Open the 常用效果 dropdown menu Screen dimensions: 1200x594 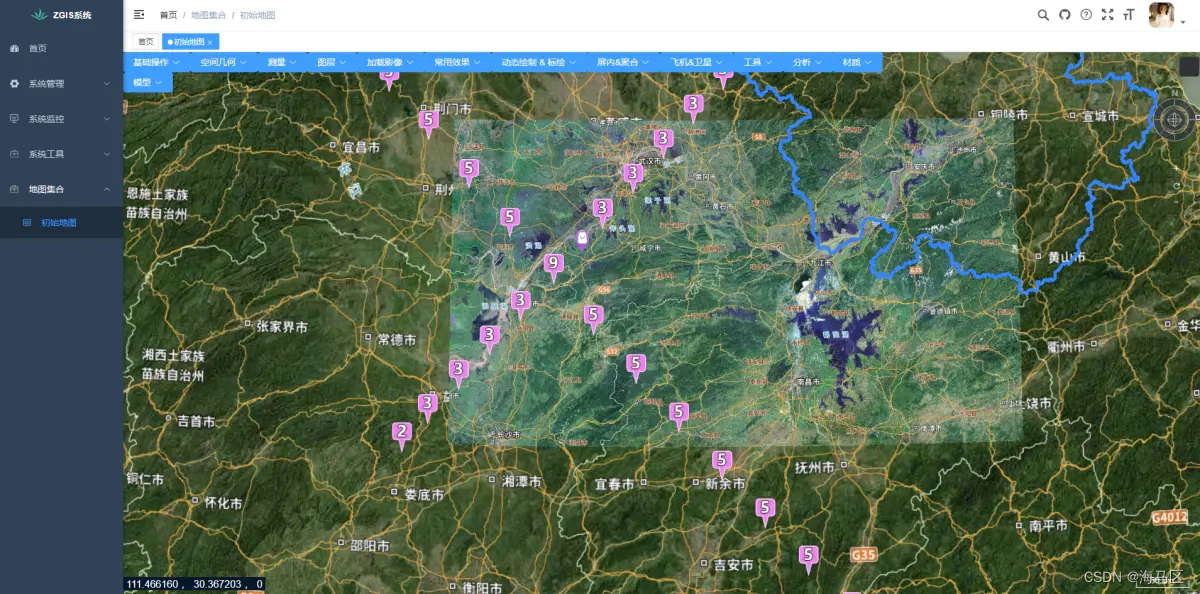tap(457, 62)
